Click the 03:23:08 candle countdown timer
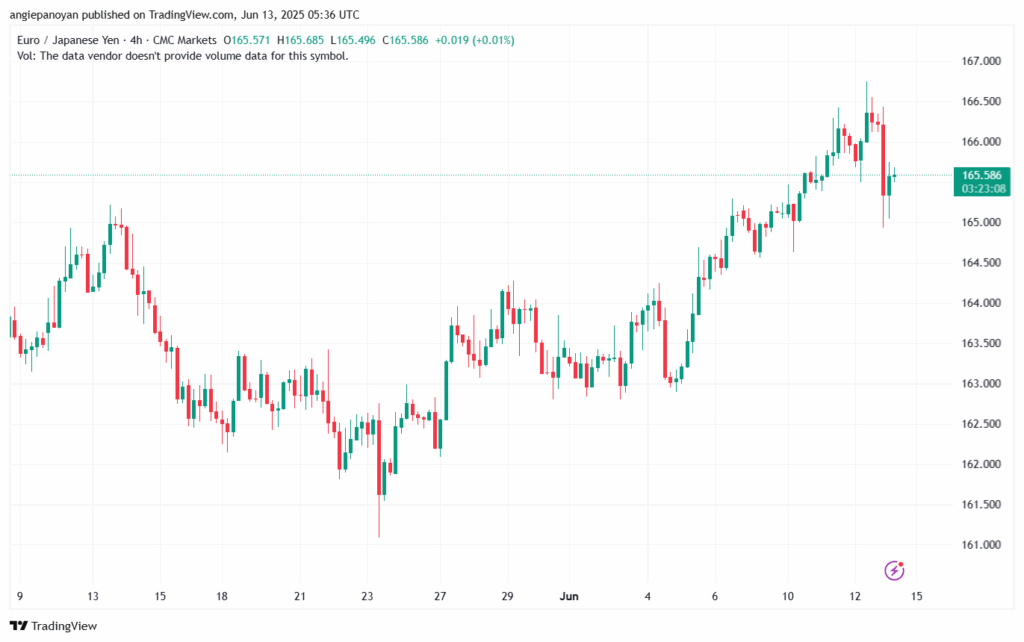Image resolution: width=1024 pixels, height=642 pixels. point(977,188)
